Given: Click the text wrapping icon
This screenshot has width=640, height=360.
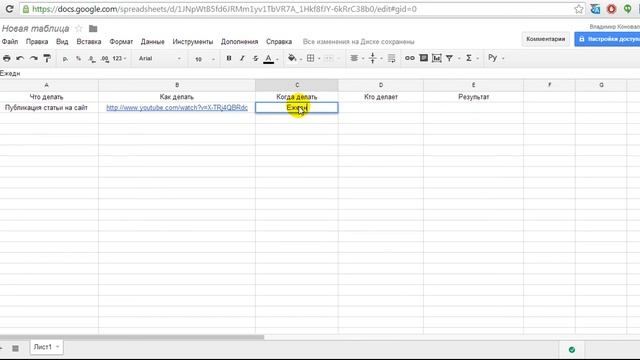Looking at the screenshot, I should (391, 58).
